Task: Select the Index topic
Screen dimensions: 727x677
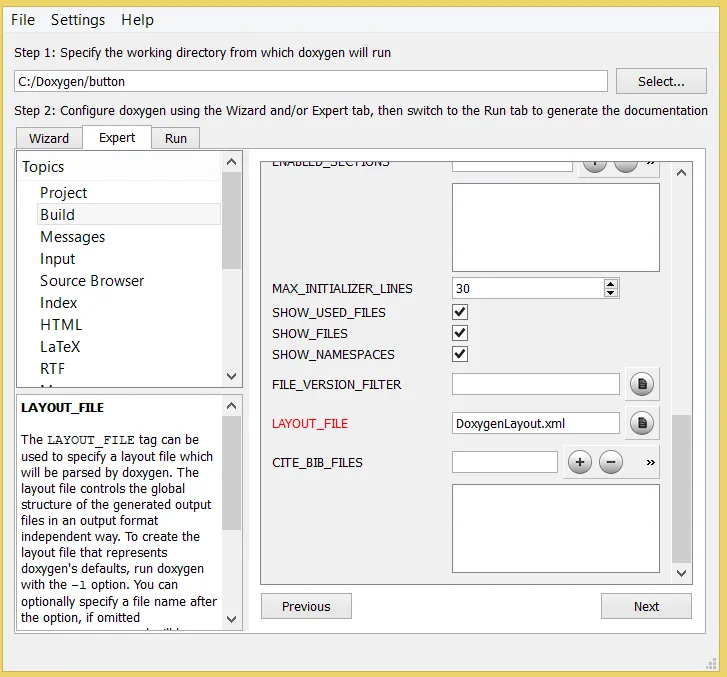Action: pos(58,302)
